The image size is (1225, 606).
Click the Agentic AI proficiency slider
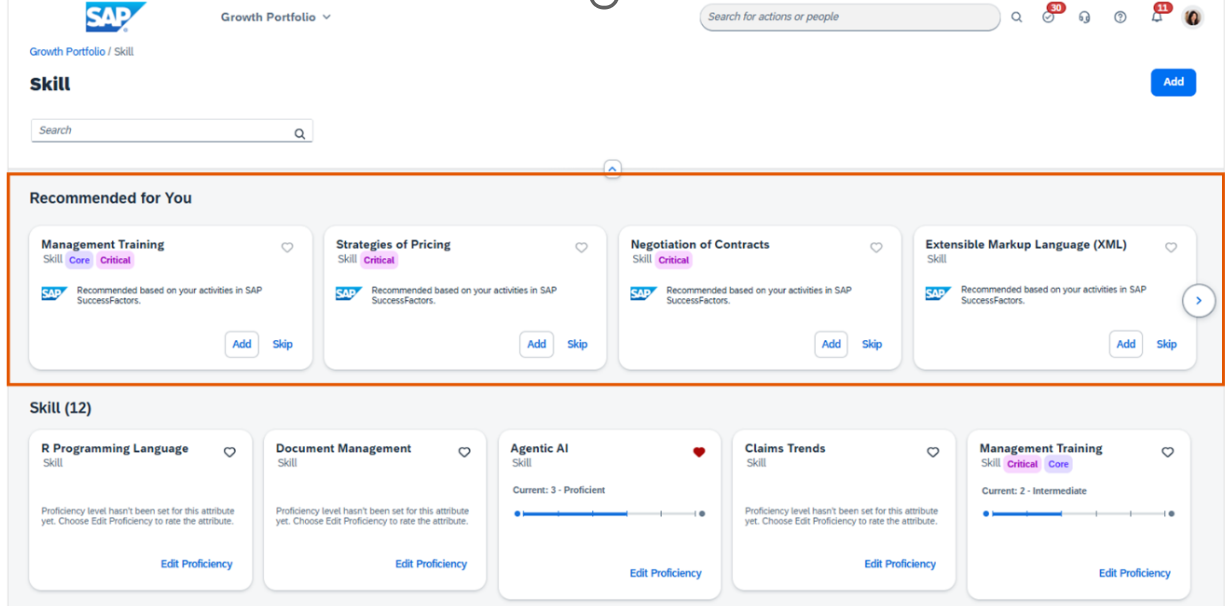[609, 514]
